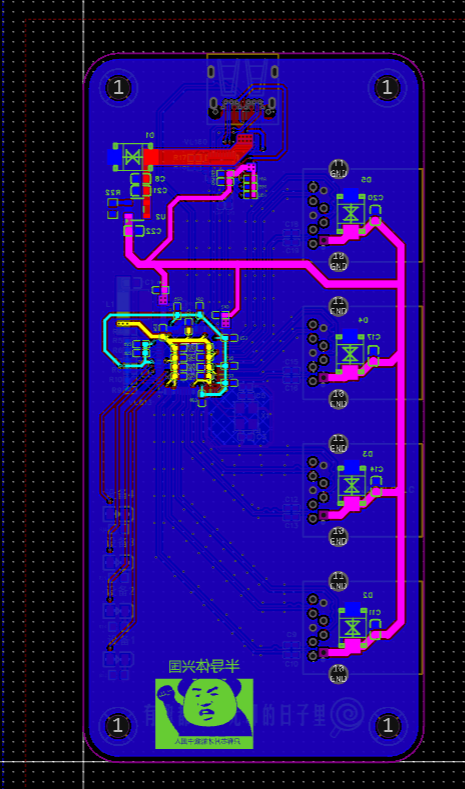Click the spiral lollipop silkscreen graphic
This screenshot has height=789, width=465.
coord(347,714)
